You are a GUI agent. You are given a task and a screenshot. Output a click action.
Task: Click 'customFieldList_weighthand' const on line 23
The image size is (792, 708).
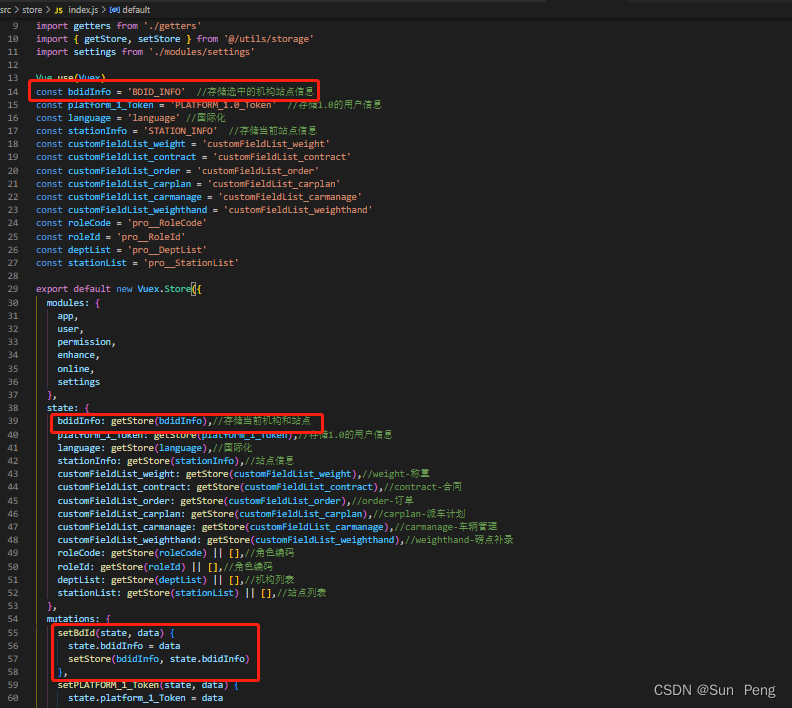(x=137, y=210)
